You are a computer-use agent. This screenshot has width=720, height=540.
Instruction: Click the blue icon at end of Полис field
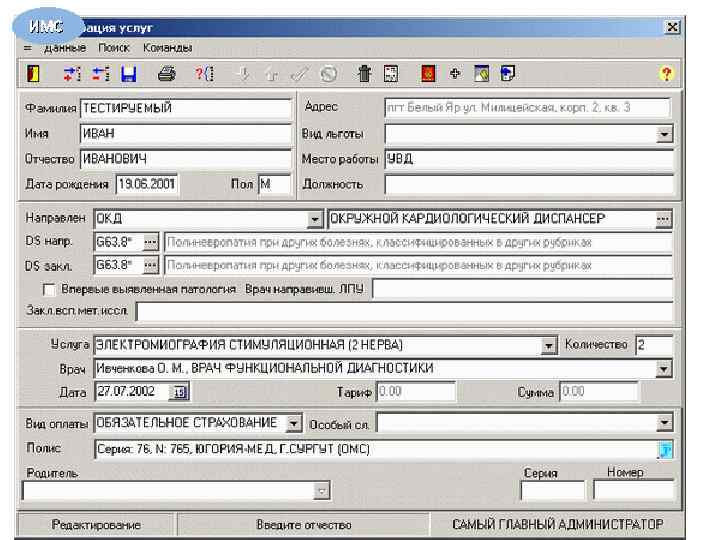pyautogui.click(x=665, y=450)
